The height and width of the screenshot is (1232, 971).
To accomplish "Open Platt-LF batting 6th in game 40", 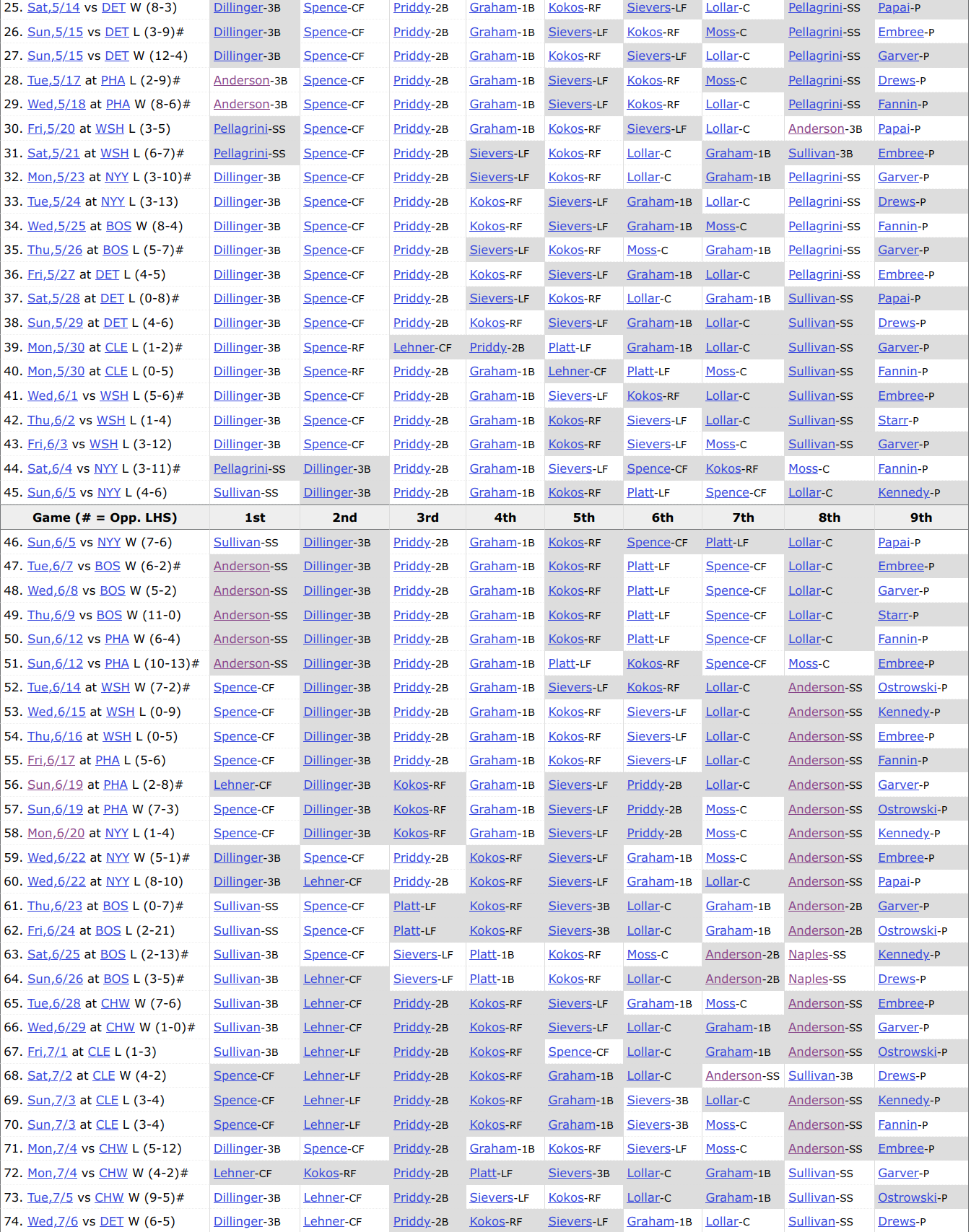I will coord(640,372).
